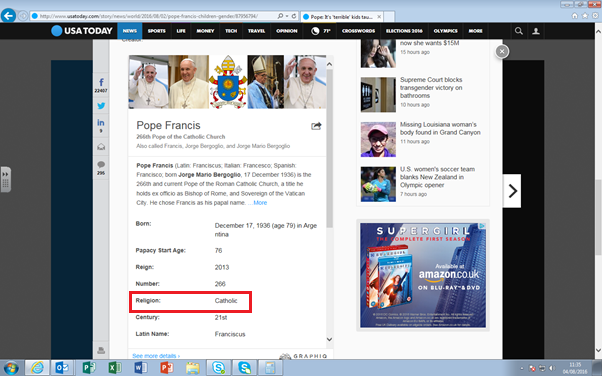
Task: Expand the MORE navigation menu
Action: pos(475,31)
